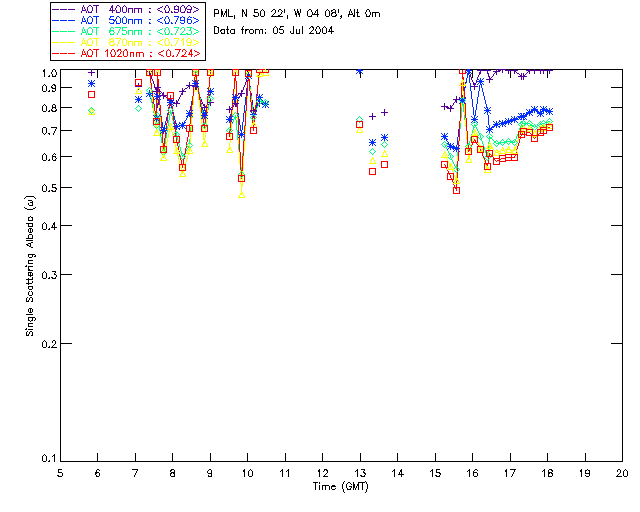Click the 20 tick label on time axis
The height and width of the screenshot is (512, 640).
(x=622, y=472)
